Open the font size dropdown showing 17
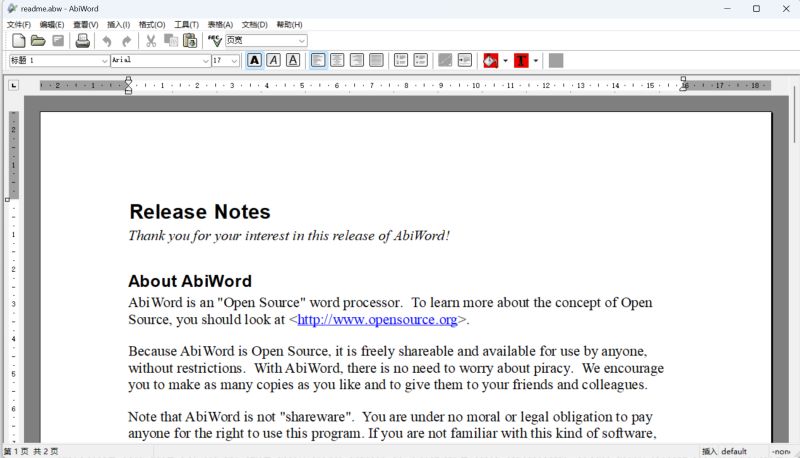The image size is (800, 458). 226,61
